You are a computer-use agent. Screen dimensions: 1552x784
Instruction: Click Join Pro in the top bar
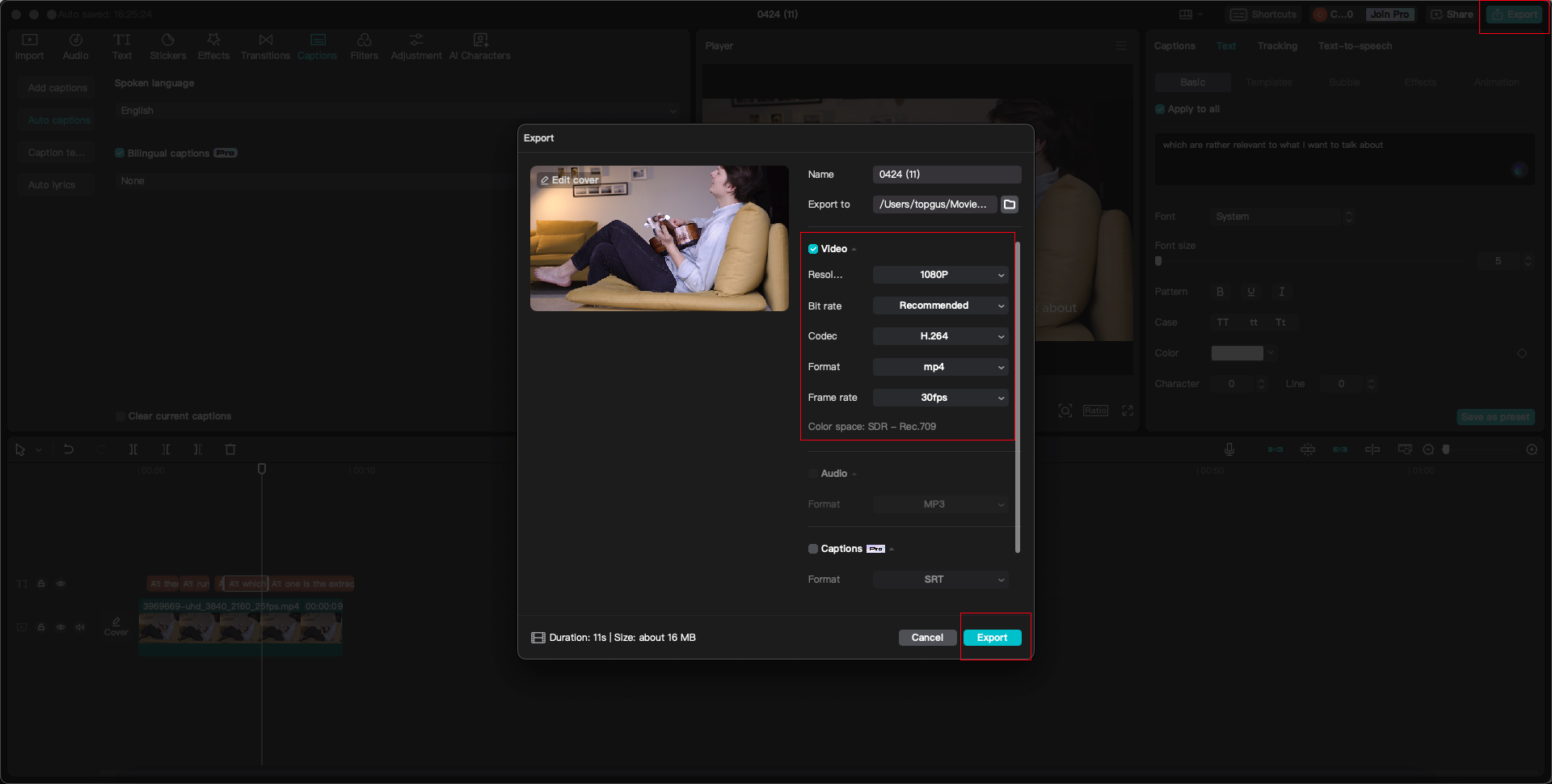click(x=1390, y=14)
